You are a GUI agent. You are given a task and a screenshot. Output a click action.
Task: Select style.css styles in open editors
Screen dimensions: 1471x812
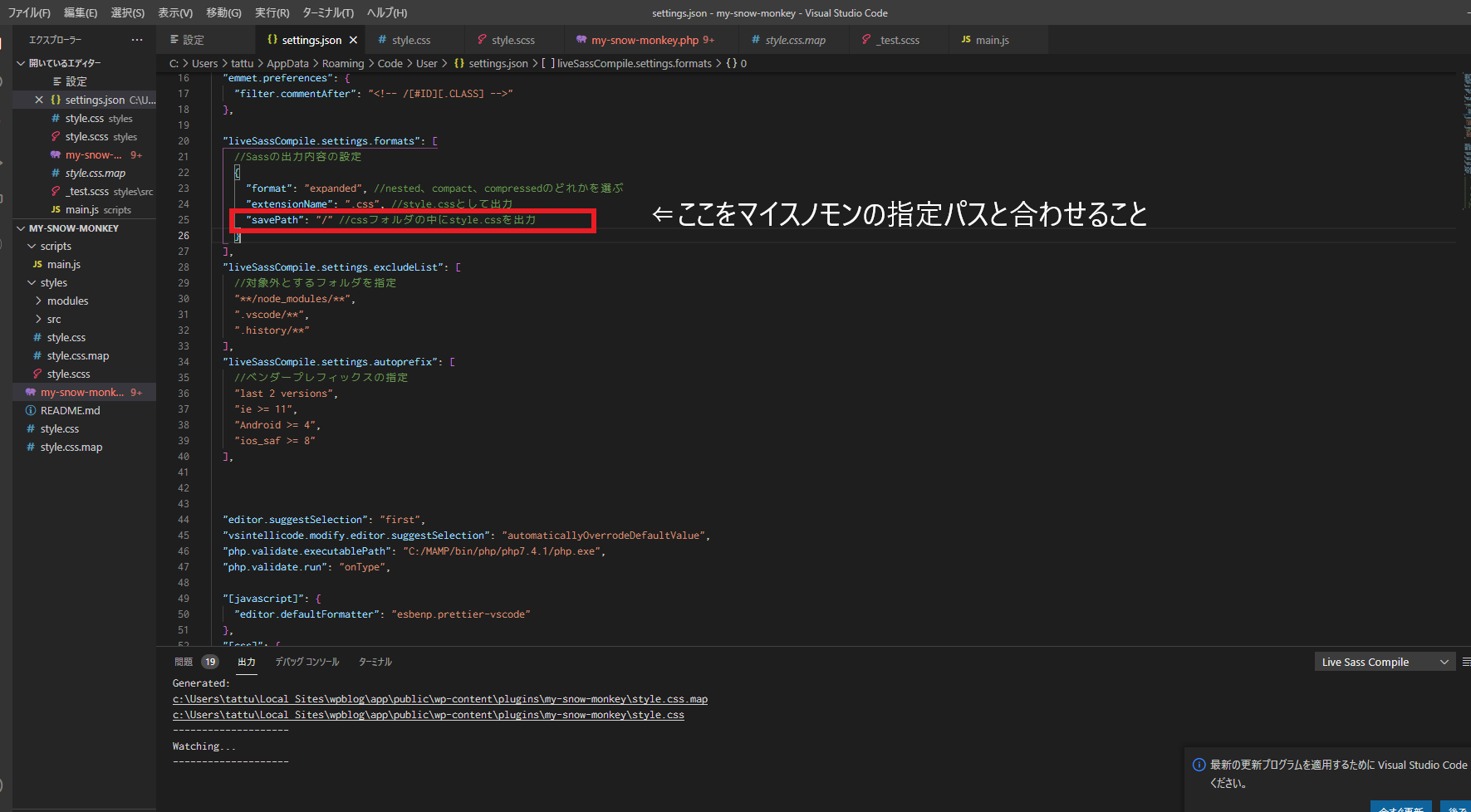[85, 118]
